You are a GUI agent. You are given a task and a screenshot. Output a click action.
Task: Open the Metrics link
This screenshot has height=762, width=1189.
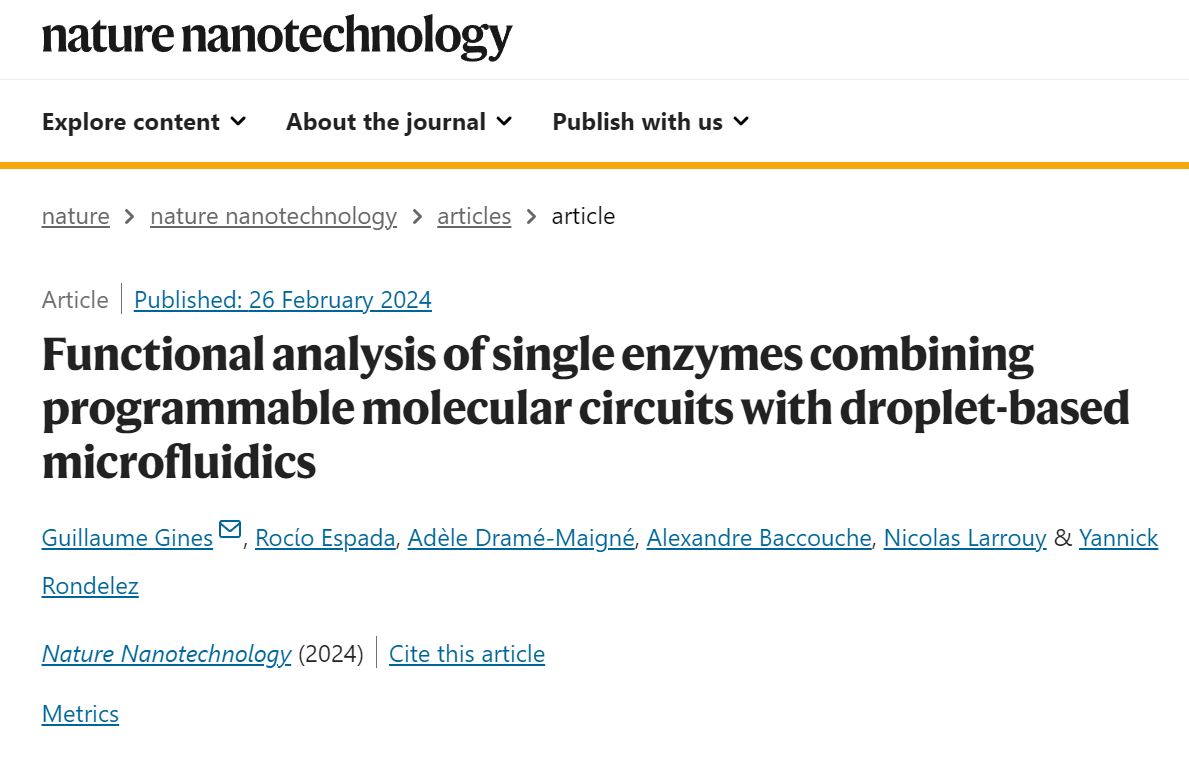tap(80, 713)
